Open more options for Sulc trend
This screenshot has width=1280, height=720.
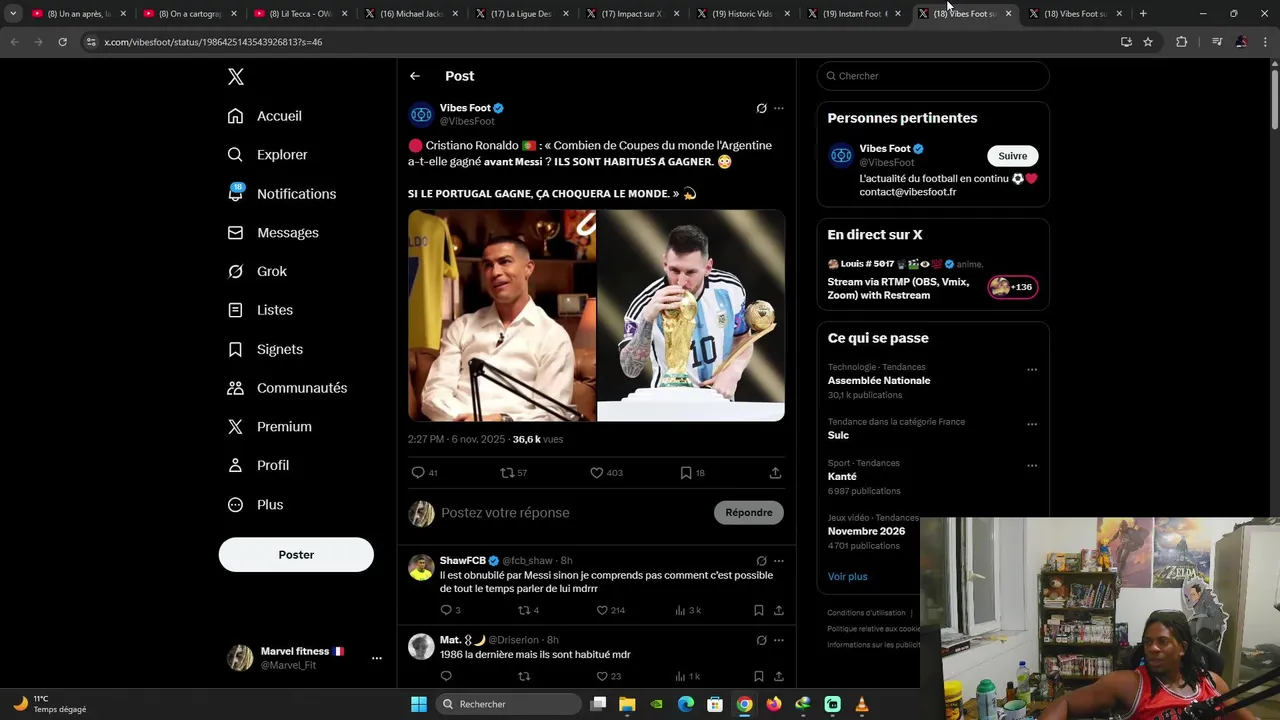pyautogui.click(x=1032, y=425)
